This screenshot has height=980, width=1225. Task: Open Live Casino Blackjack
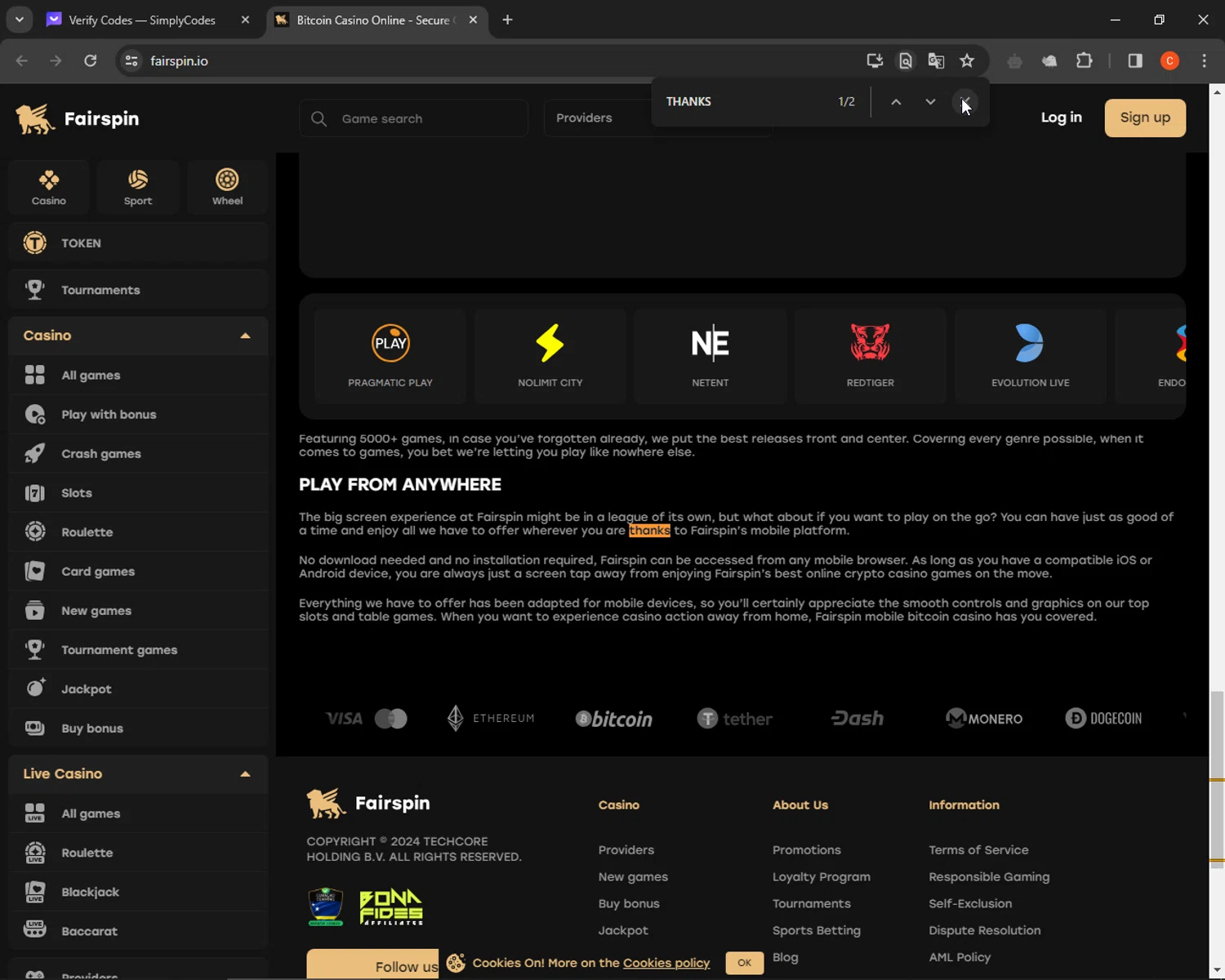[138, 892]
